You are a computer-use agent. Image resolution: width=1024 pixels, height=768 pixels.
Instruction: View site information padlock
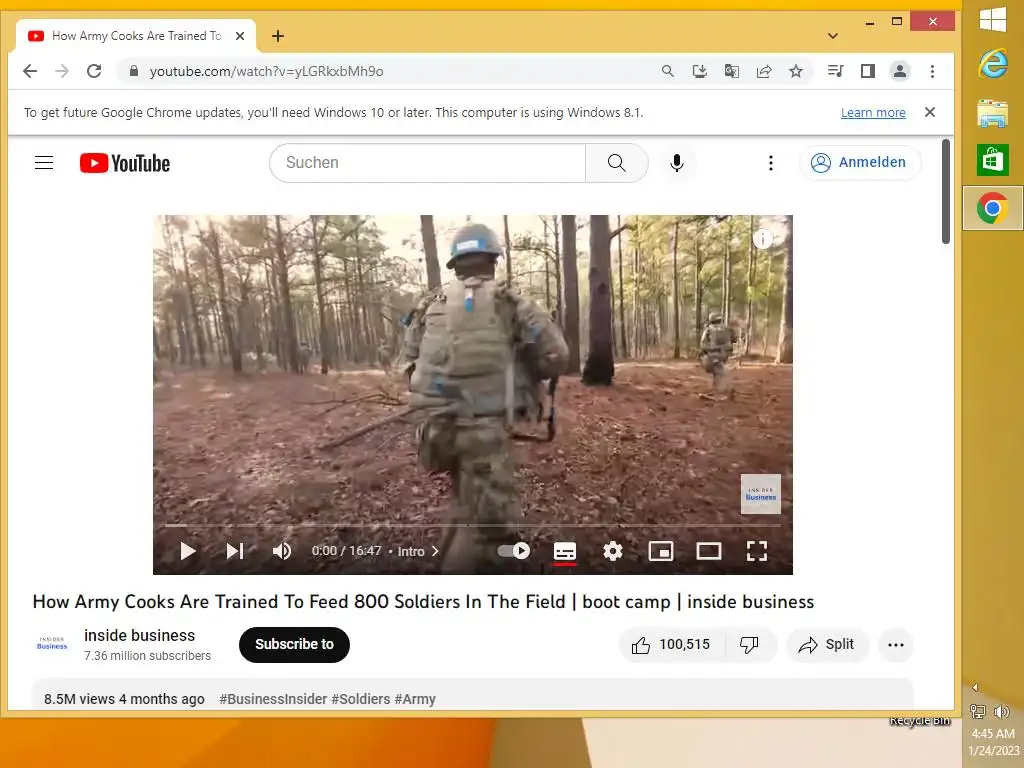pos(134,71)
